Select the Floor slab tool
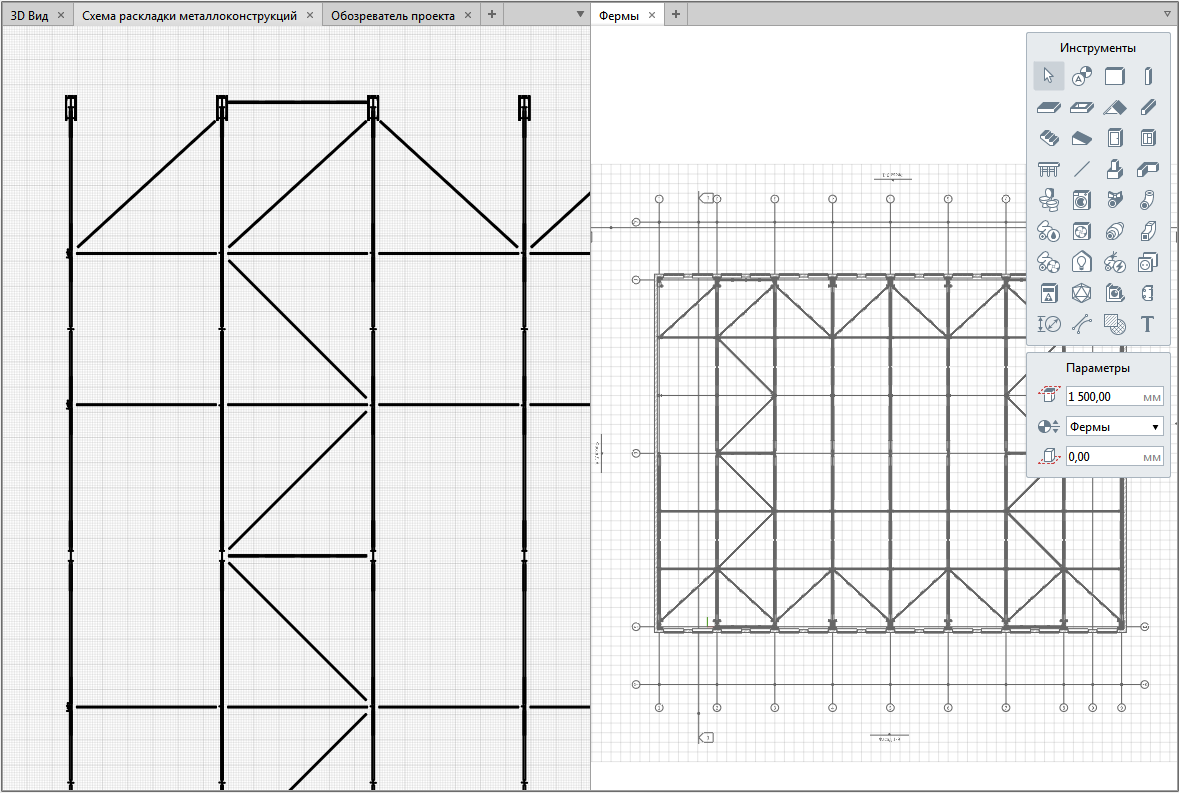Image resolution: width=1179 pixels, height=793 pixels. [x=1048, y=107]
